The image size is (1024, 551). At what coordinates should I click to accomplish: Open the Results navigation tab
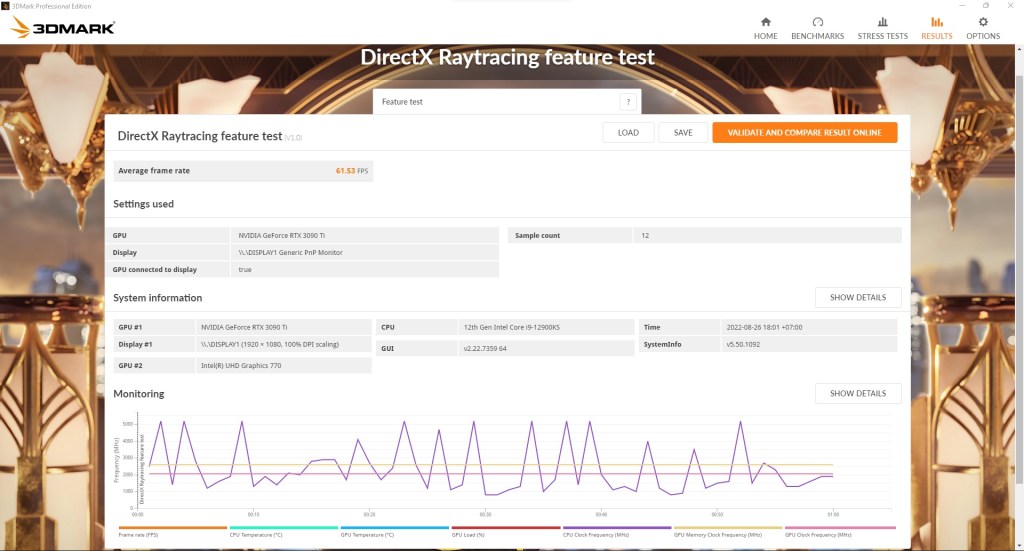click(936, 29)
